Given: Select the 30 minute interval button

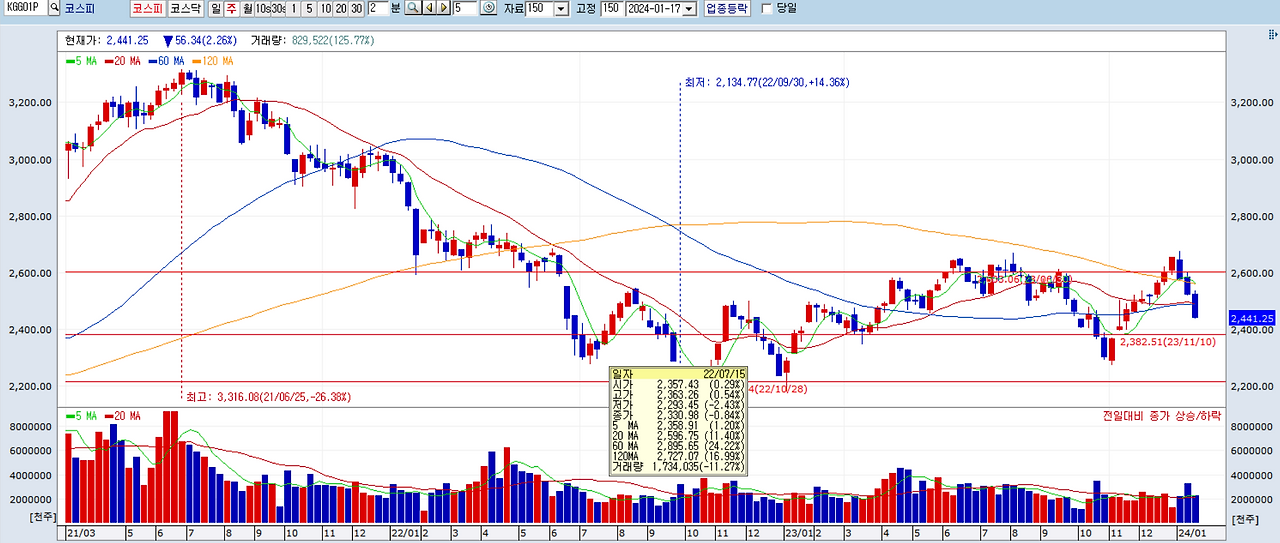Looking at the screenshot, I should (x=357, y=8).
